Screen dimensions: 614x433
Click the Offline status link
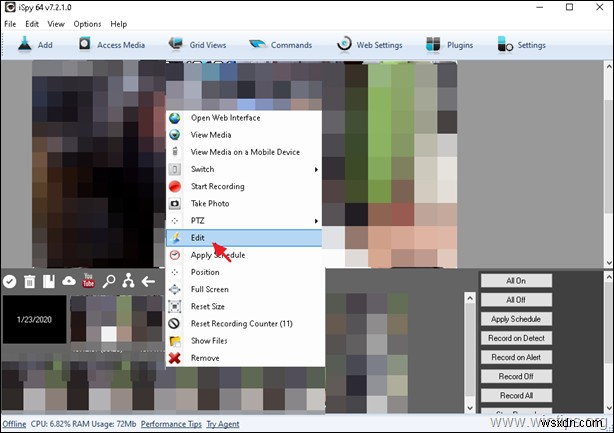point(14,424)
